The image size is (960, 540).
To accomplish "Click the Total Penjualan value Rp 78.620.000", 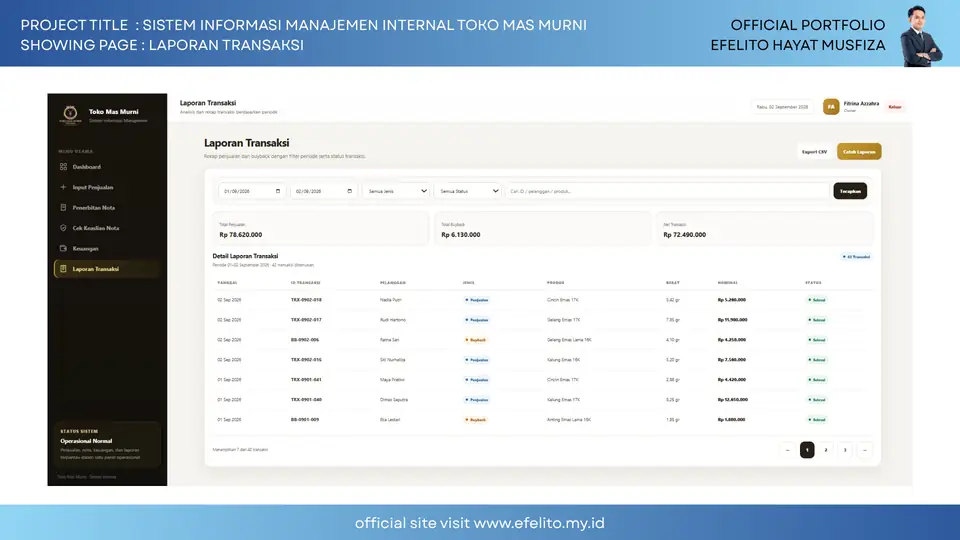I will pos(241,234).
